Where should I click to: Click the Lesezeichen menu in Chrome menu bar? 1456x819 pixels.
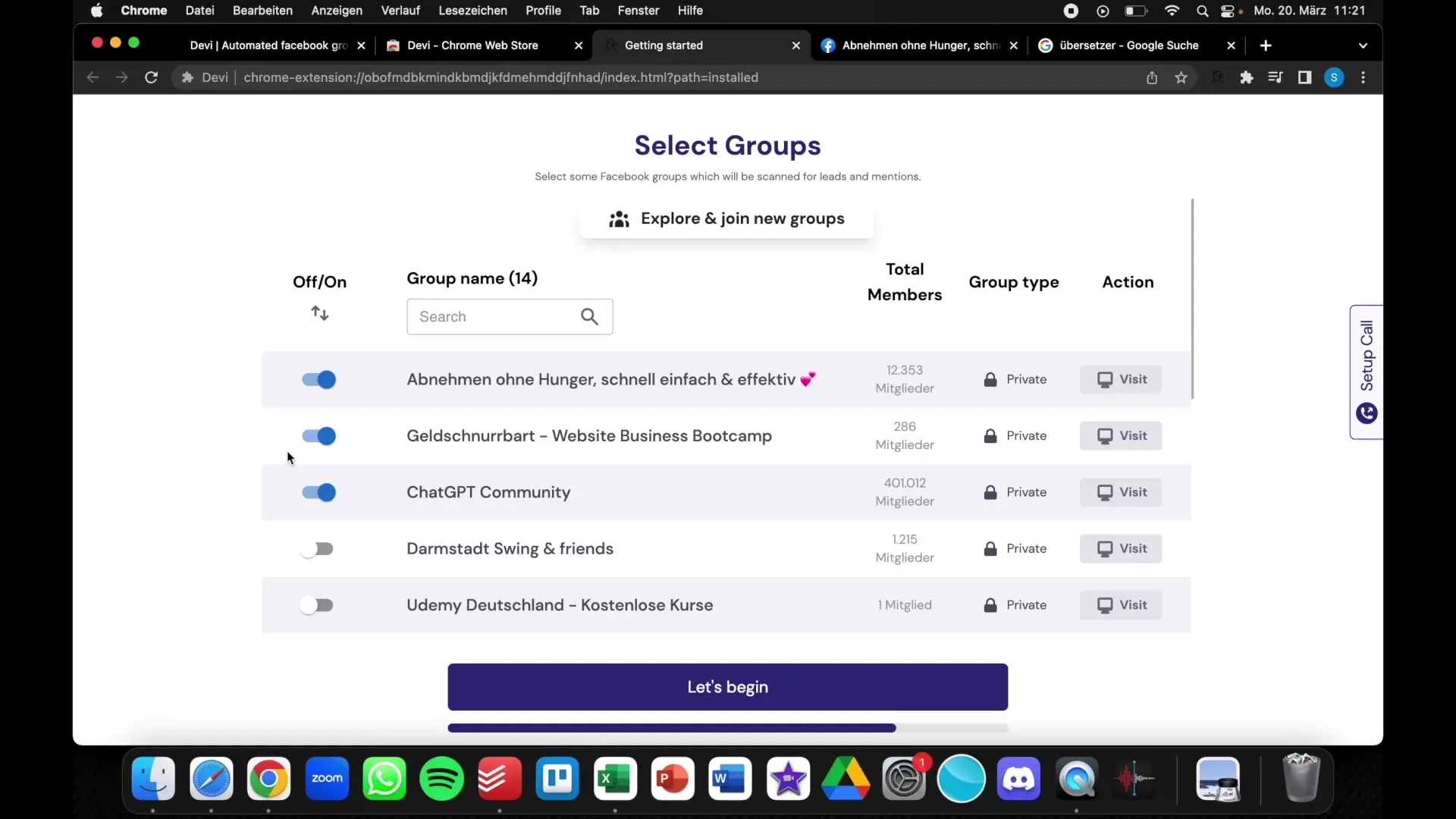coord(473,10)
